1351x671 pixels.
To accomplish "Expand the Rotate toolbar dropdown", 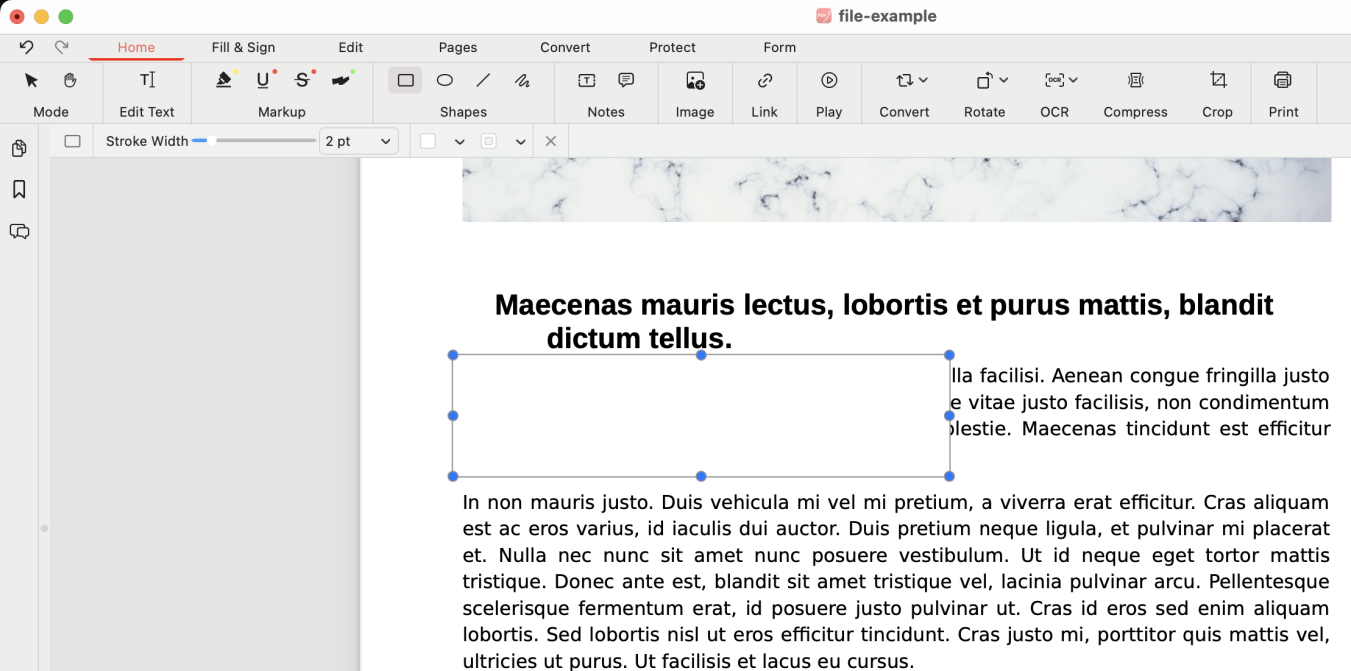I will [1003, 80].
